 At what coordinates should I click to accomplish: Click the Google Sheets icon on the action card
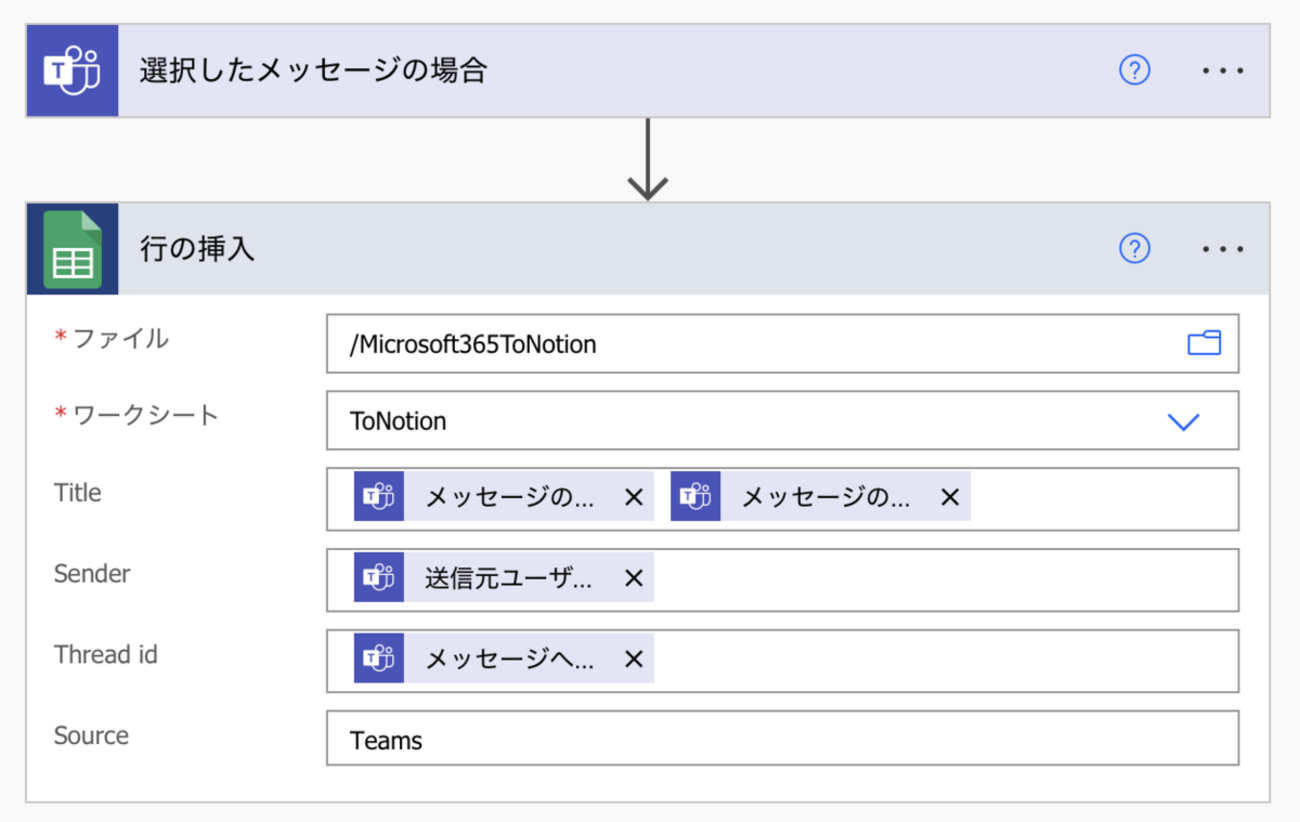(x=72, y=249)
